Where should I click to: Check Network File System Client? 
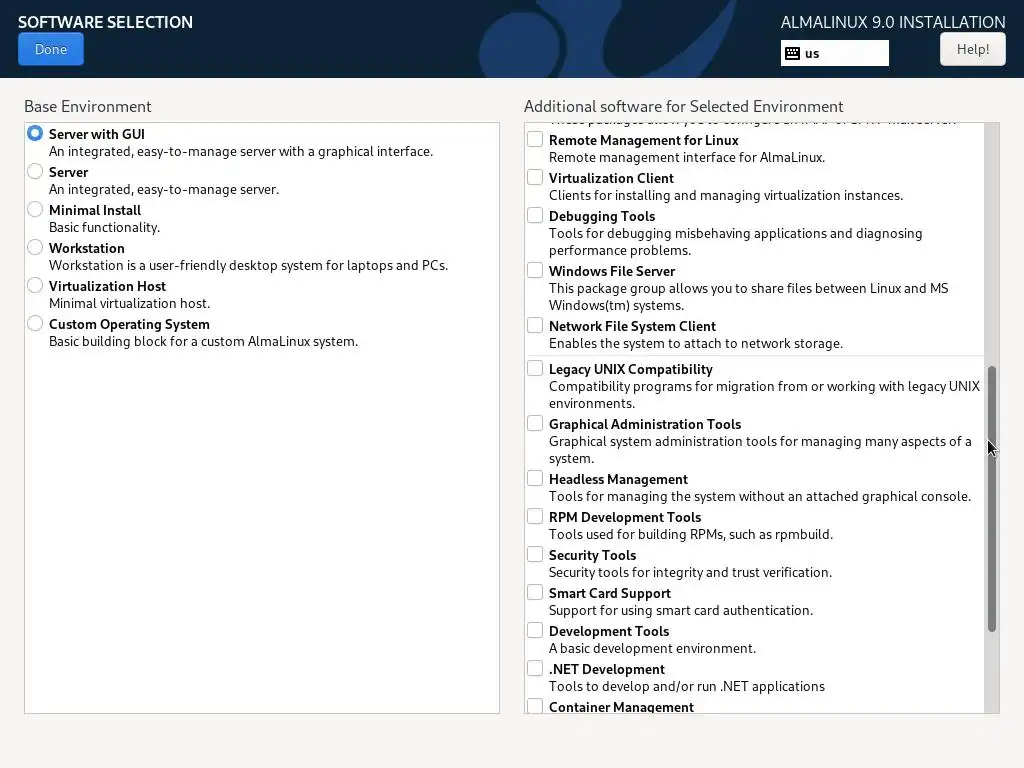[x=535, y=325]
